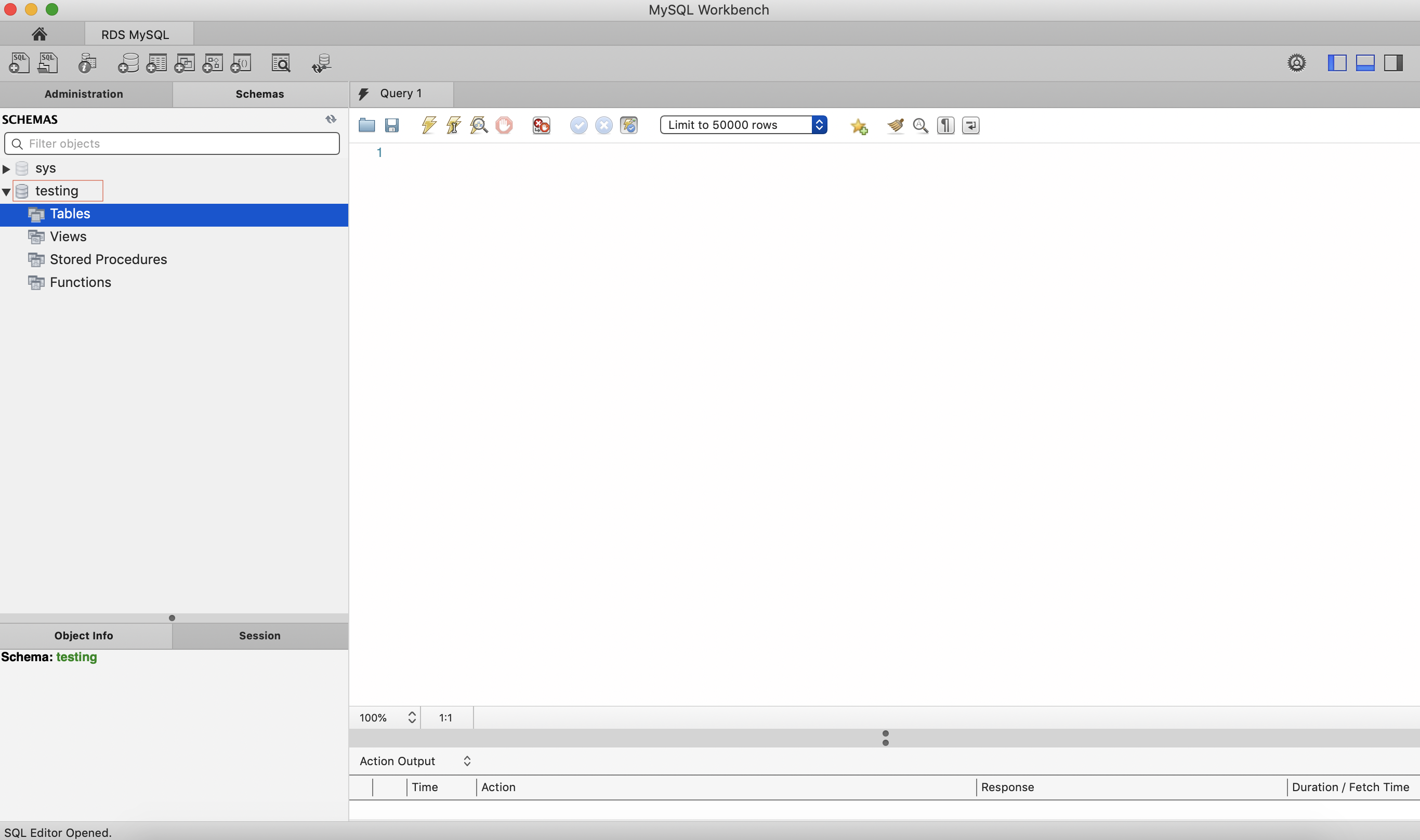Click the 1:1 cursor position indicator
This screenshot has height=840, width=1420.
[446, 718]
